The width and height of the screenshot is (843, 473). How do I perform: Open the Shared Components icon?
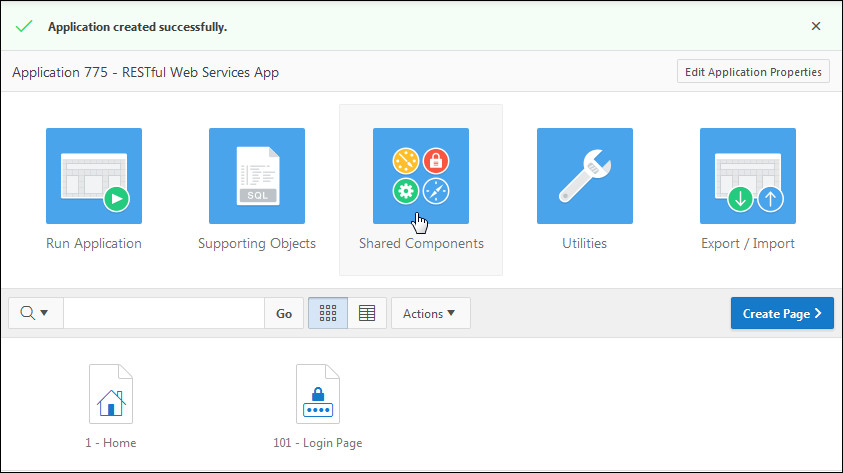coord(421,176)
